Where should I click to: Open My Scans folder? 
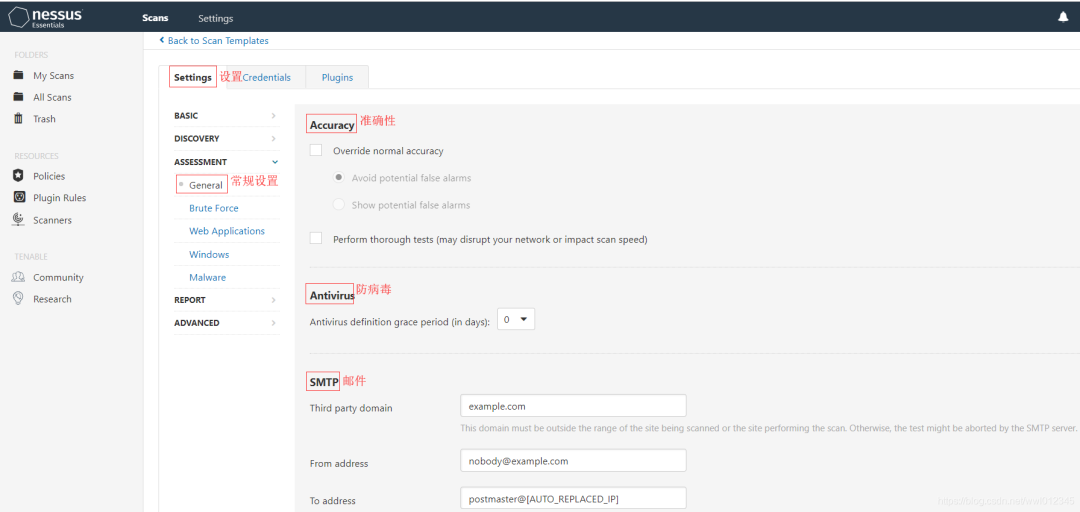pos(54,76)
